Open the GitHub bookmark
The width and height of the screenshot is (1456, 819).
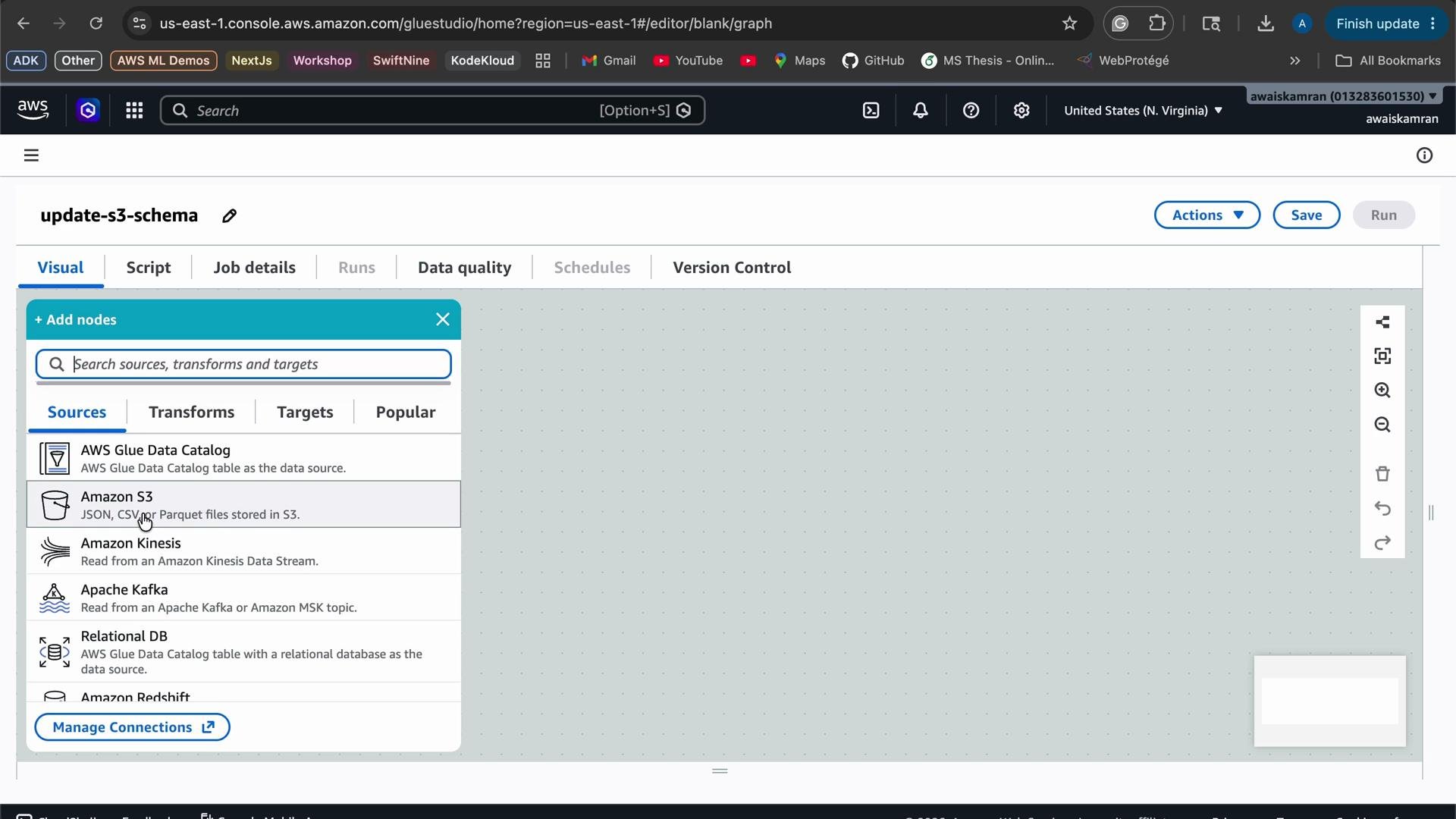tap(874, 61)
